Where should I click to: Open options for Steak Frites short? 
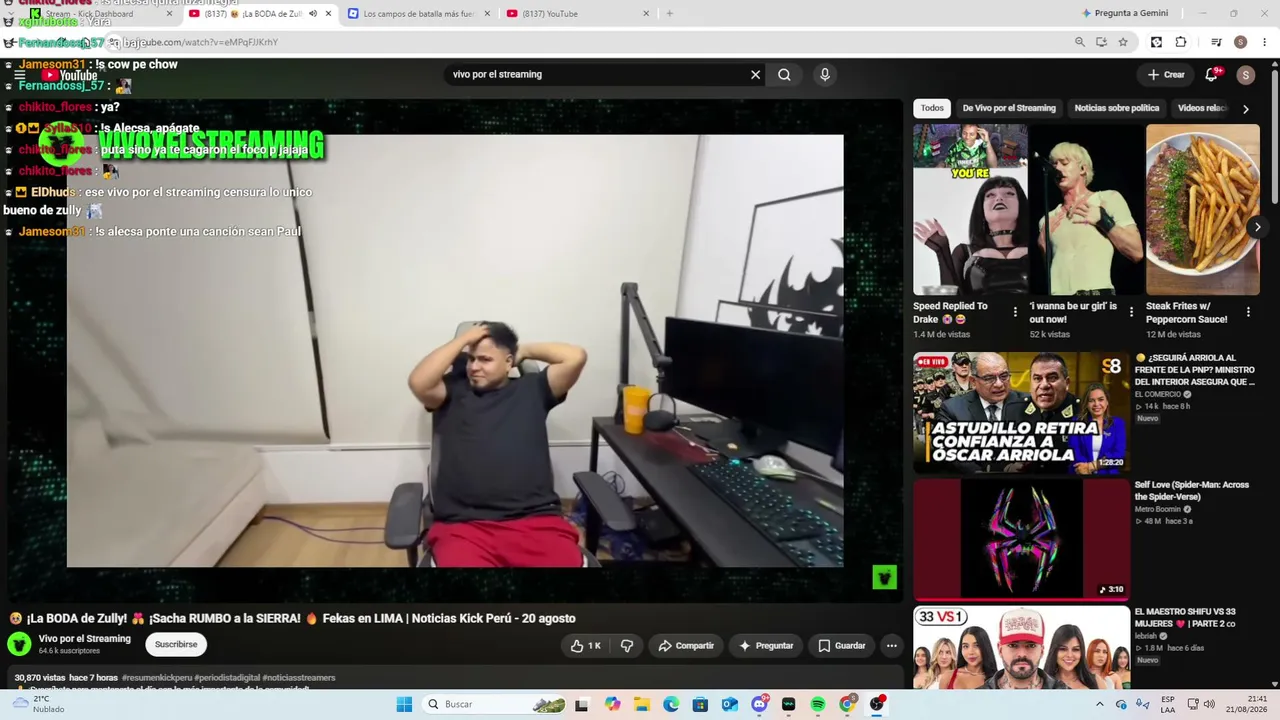[1248, 312]
